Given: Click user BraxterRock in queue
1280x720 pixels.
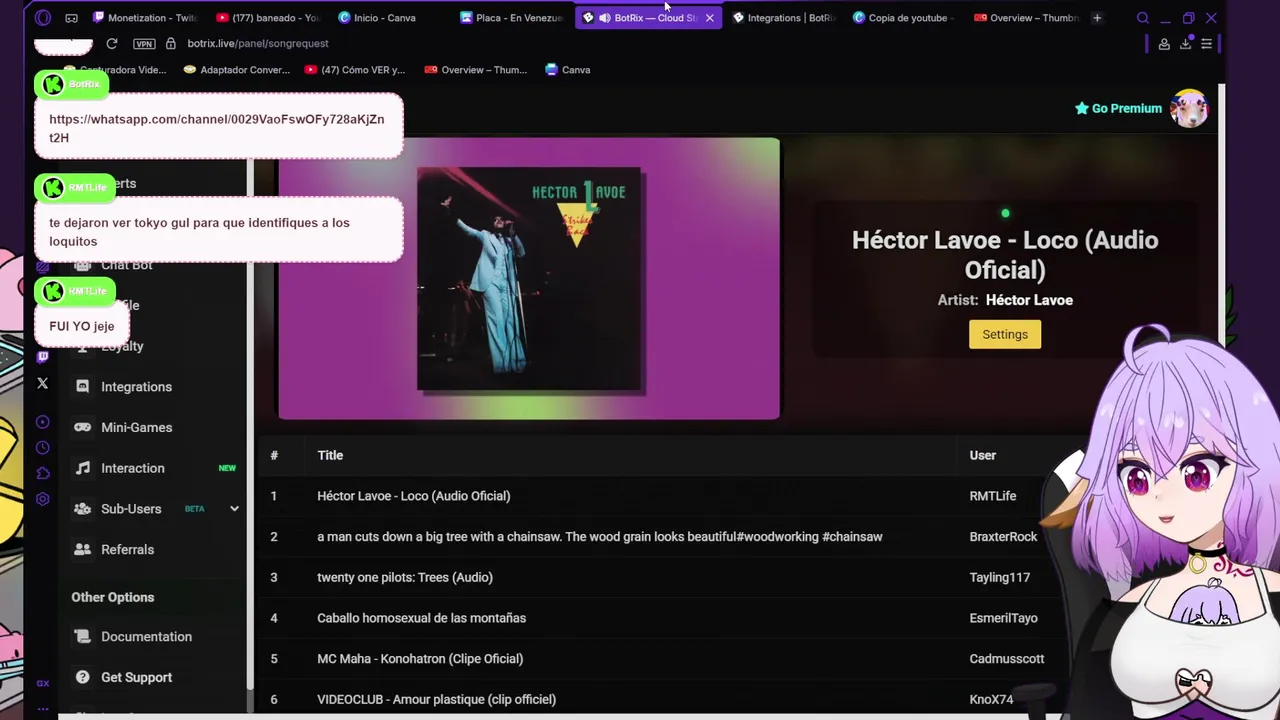Looking at the screenshot, I should pos(1003,537).
